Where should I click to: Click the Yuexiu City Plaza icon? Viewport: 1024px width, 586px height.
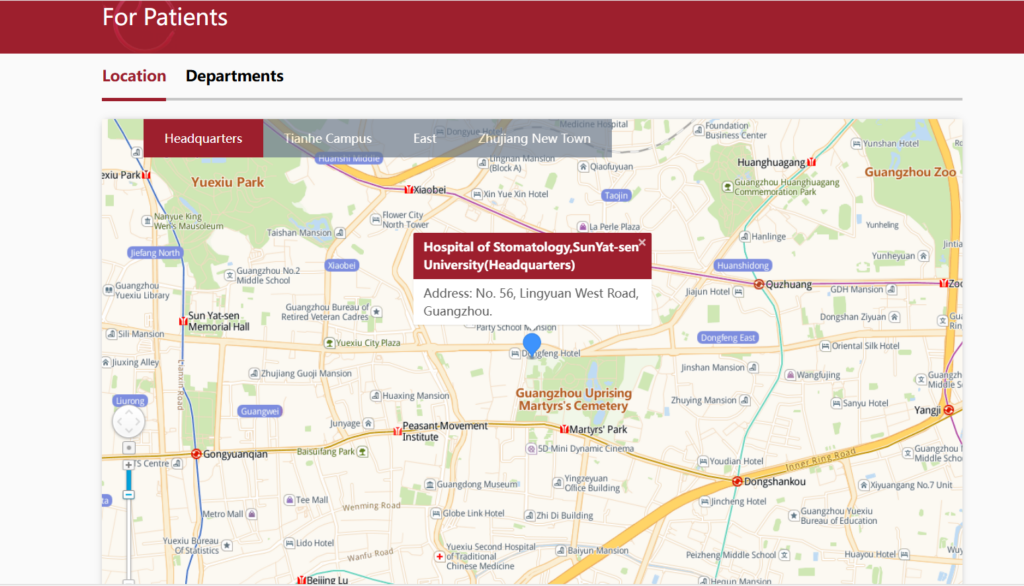330,342
